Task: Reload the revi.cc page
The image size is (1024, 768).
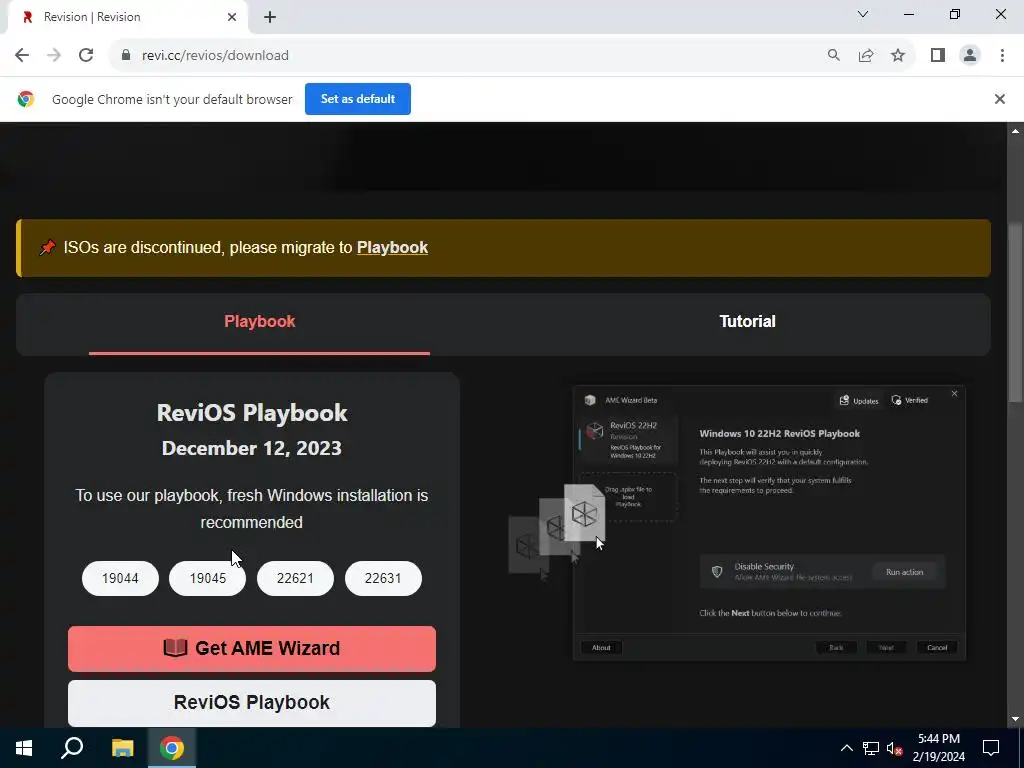Action: click(86, 56)
